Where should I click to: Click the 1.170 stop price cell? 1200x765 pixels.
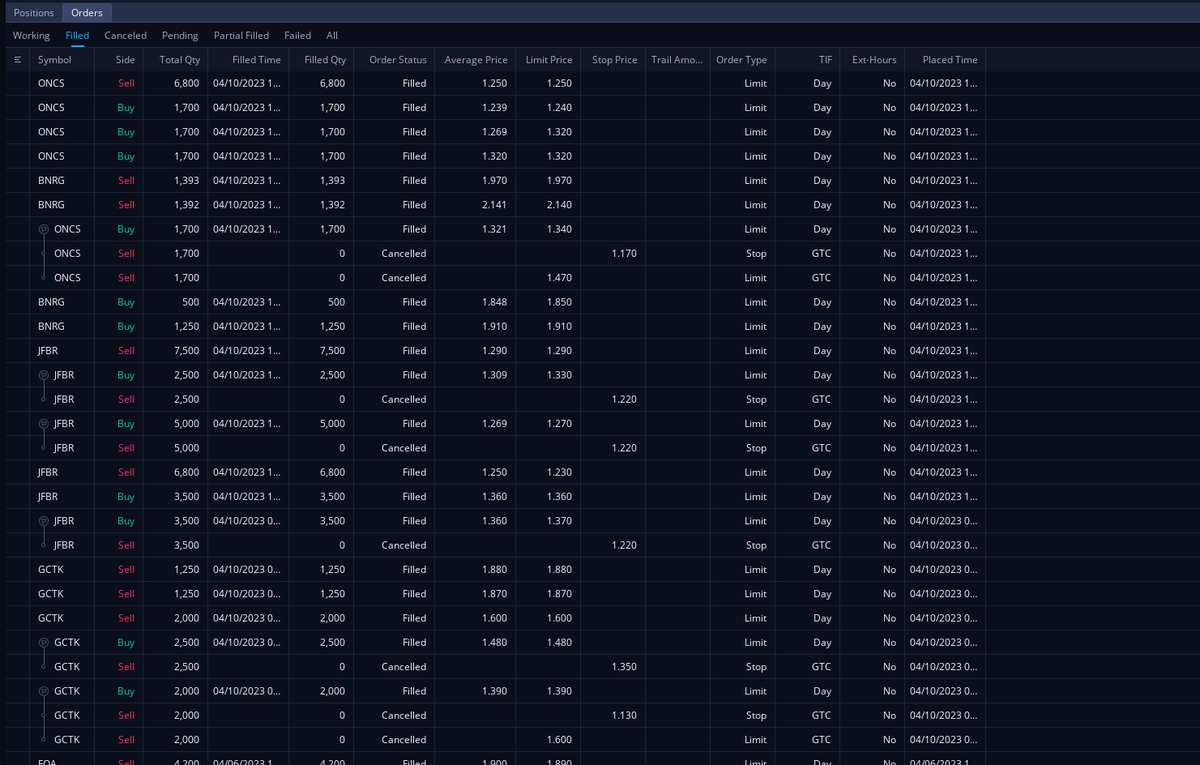pyautogui.click(x=624, y=253)
